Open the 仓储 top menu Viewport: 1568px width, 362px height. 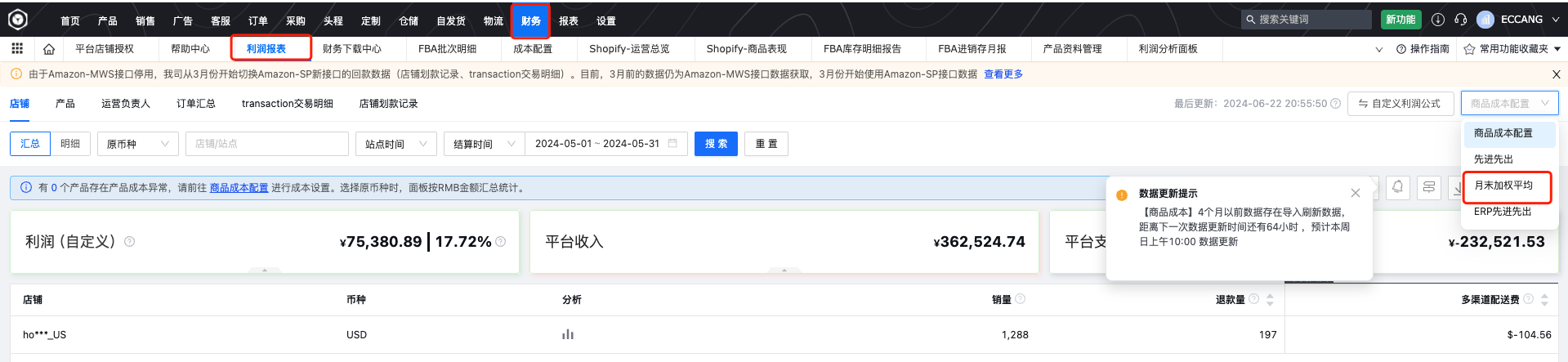pyautogui.click(x=409, y=20)
